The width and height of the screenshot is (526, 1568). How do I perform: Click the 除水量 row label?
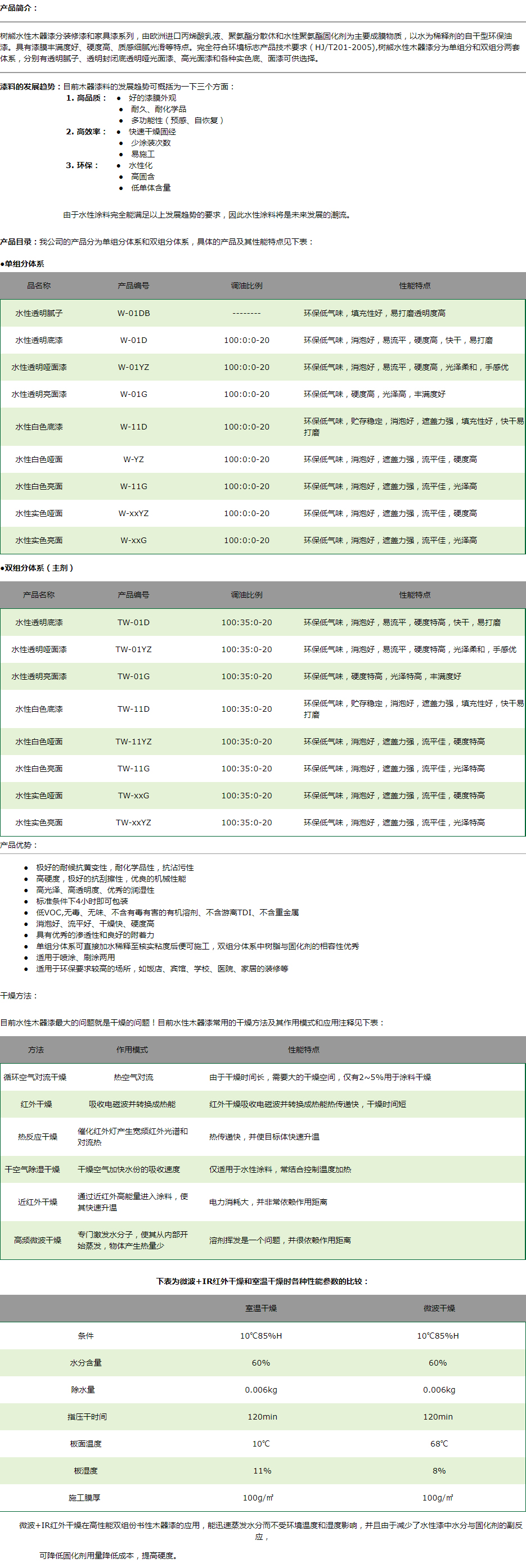tap(83, 1390)
